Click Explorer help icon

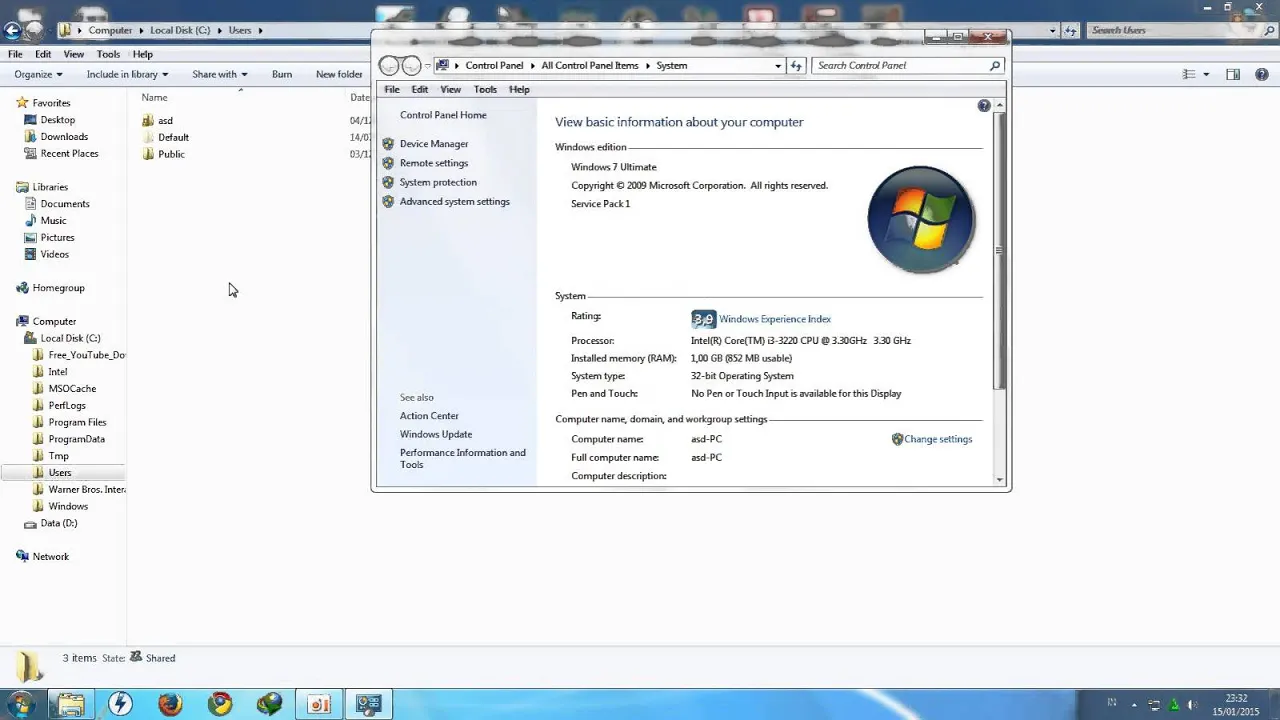(1261, 74)
